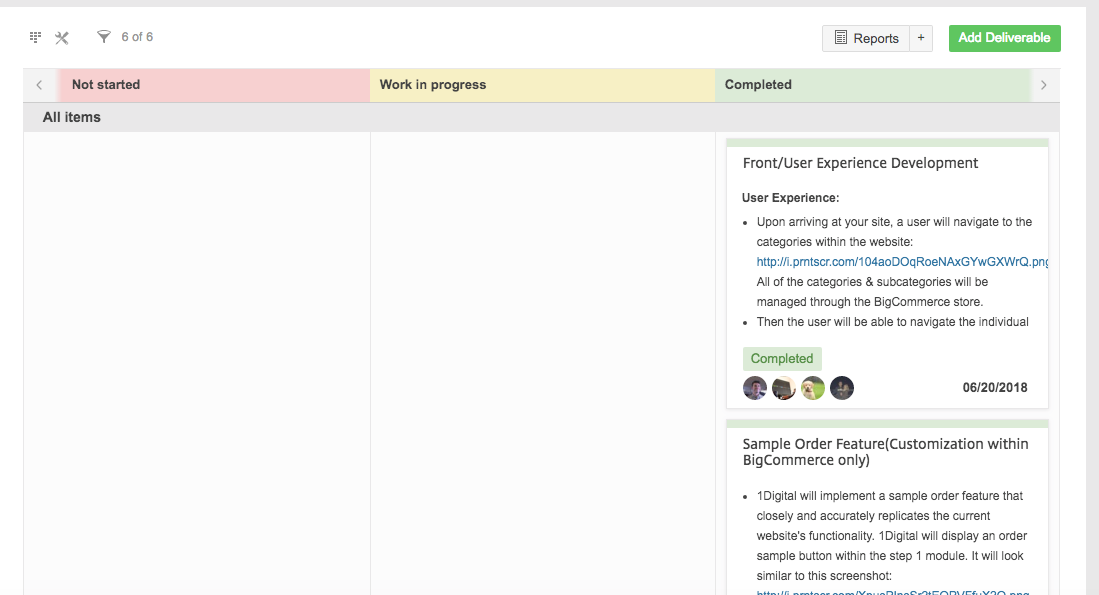Open the prntscr.com screenshot link

tap(902, 262)
